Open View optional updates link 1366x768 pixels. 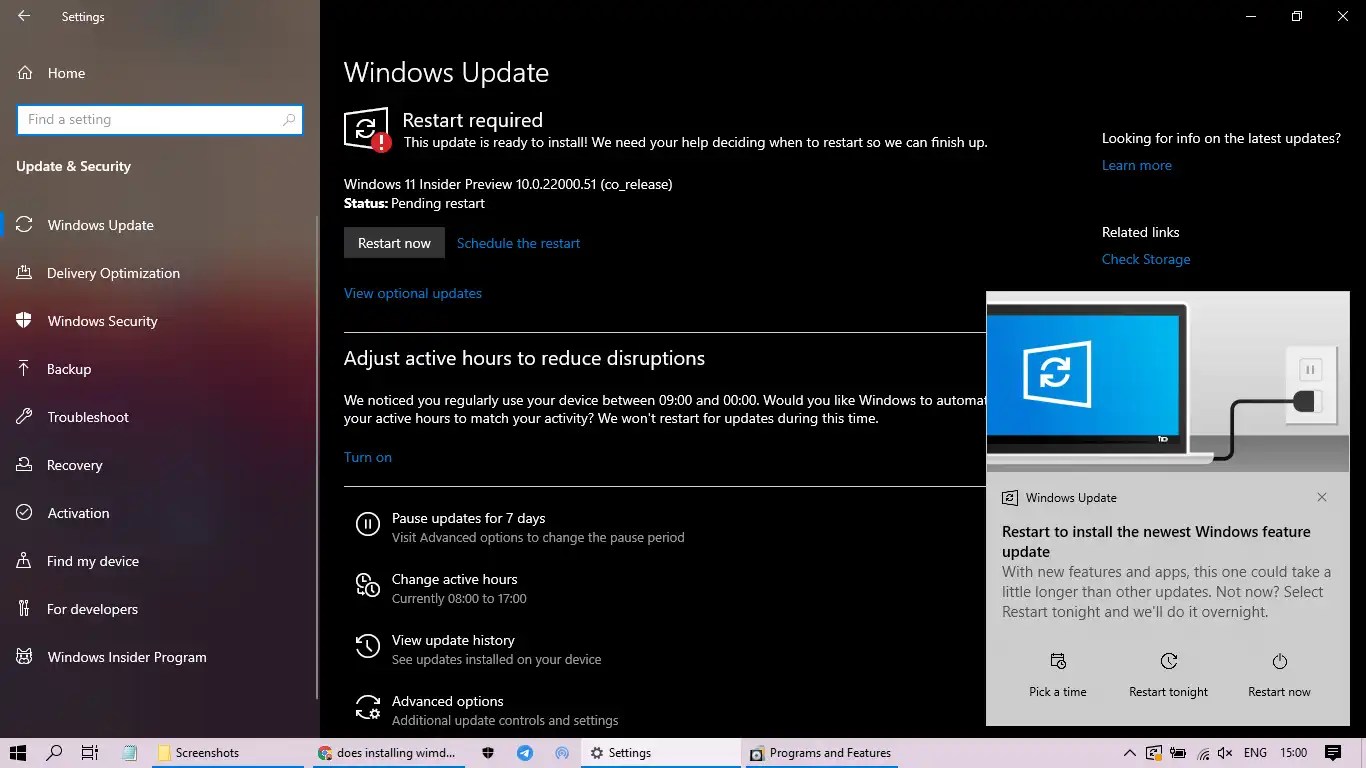click(x=413, y=293)
